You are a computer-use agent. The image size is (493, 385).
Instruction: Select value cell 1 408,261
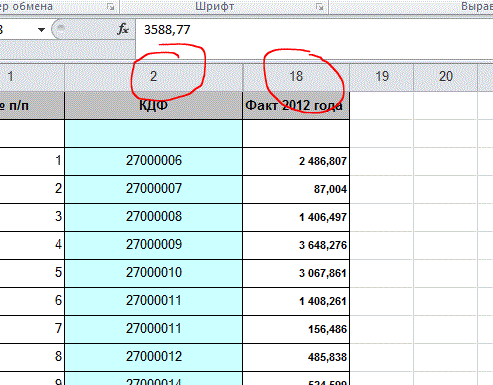click(x=296, y=301)
